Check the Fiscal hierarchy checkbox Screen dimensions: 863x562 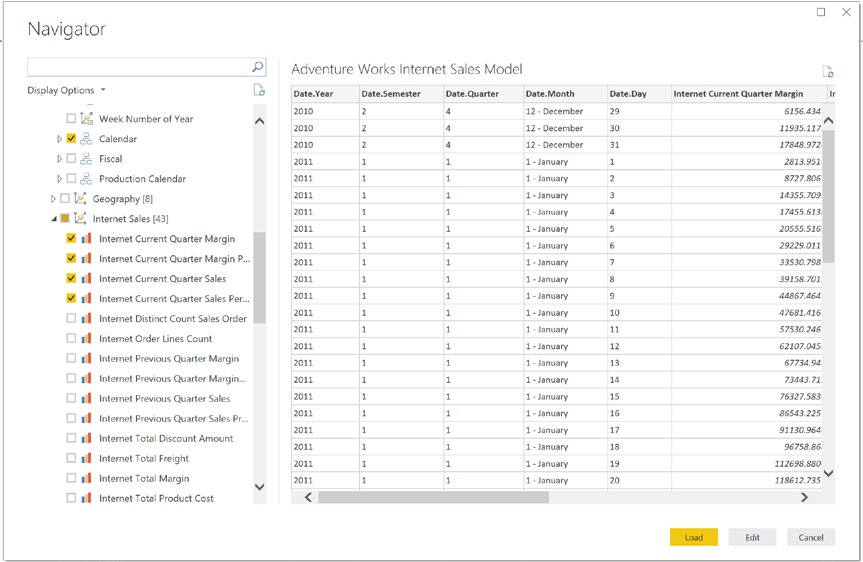(x=71, y=159)
